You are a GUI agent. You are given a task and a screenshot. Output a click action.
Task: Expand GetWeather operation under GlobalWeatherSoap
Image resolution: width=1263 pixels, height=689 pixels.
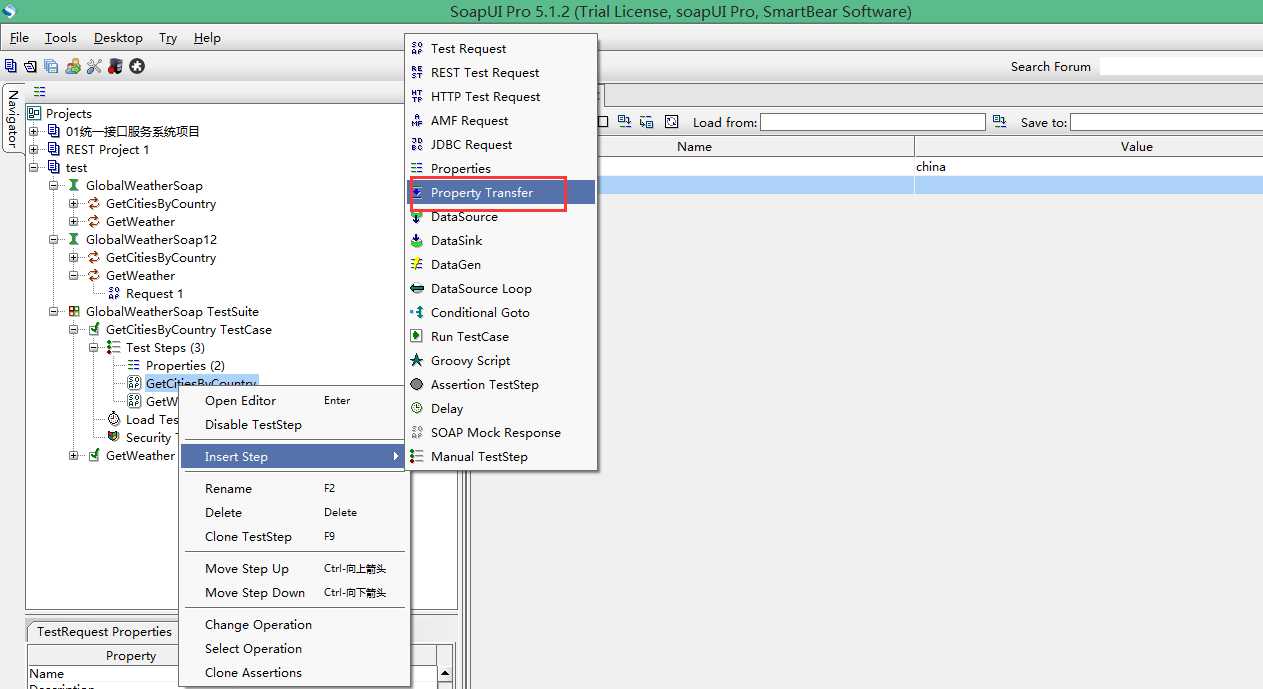[74, 221]
